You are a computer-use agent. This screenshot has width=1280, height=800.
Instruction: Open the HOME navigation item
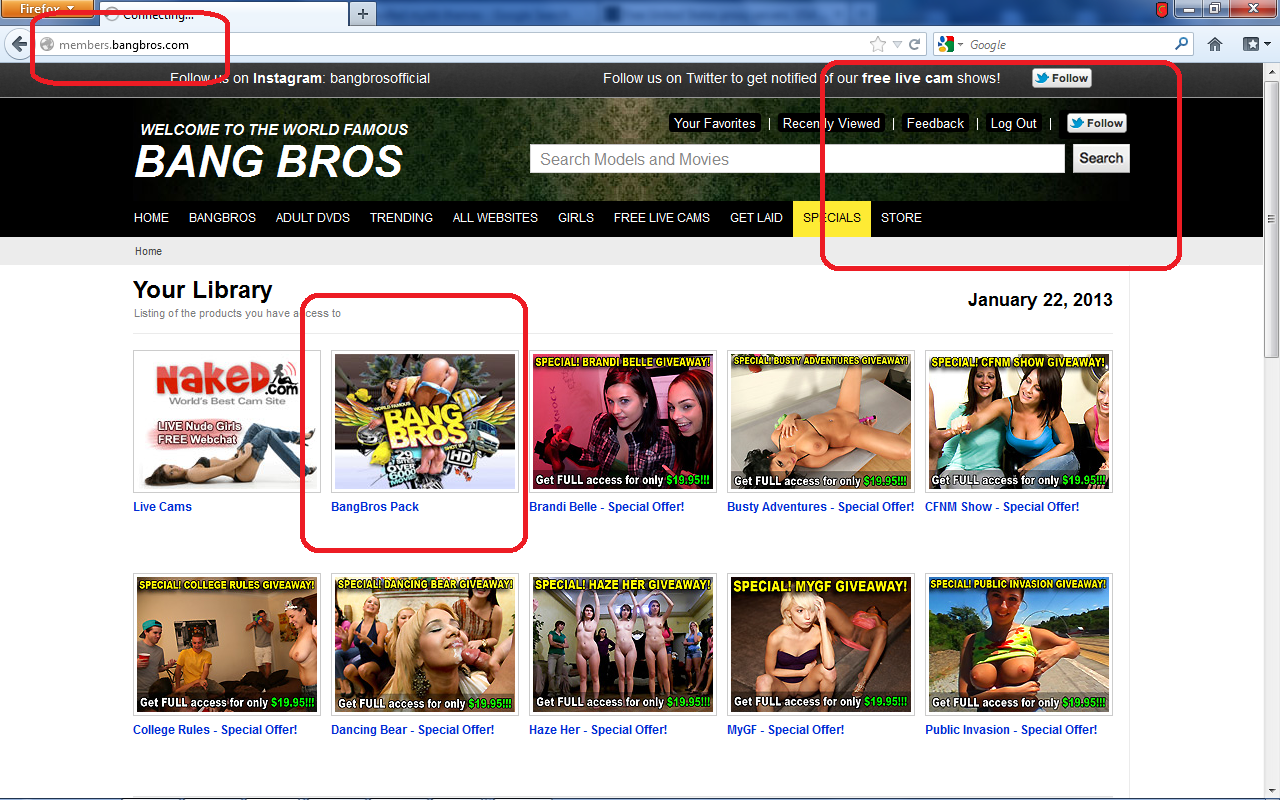(x=151, y=218)
